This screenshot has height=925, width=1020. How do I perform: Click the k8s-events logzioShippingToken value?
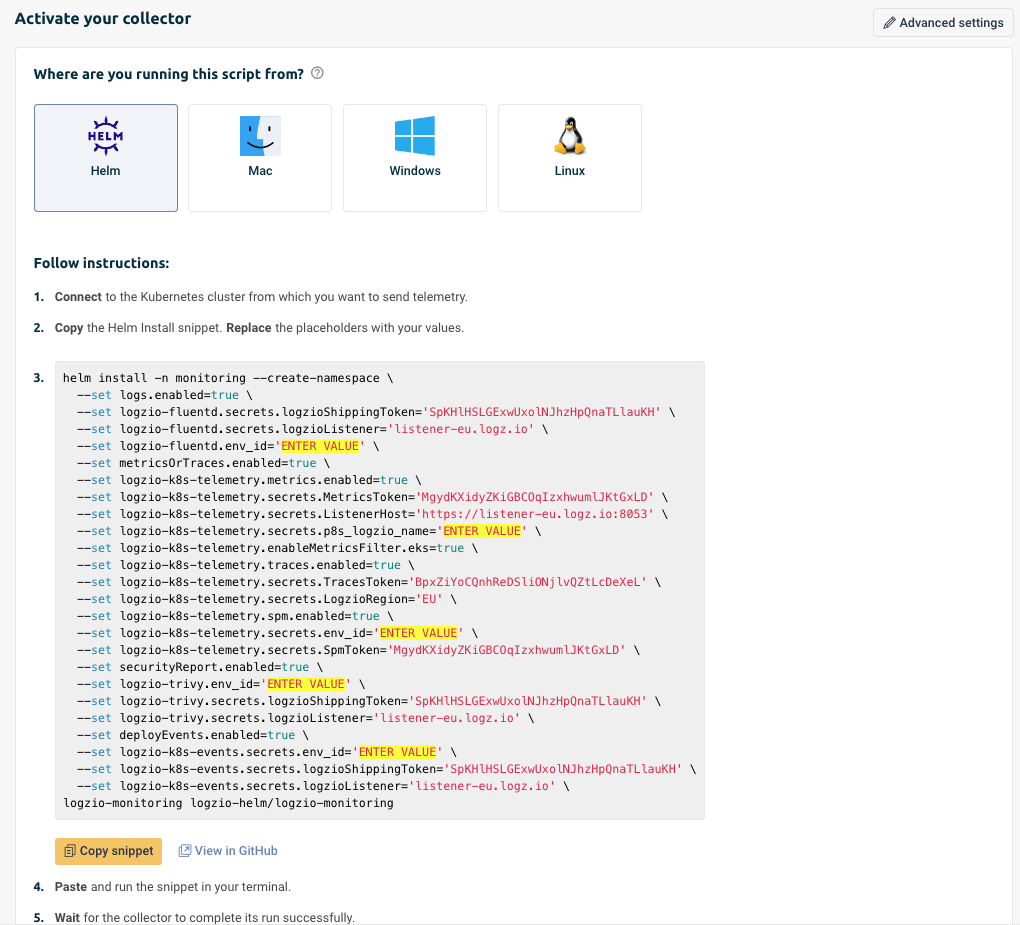563,769
